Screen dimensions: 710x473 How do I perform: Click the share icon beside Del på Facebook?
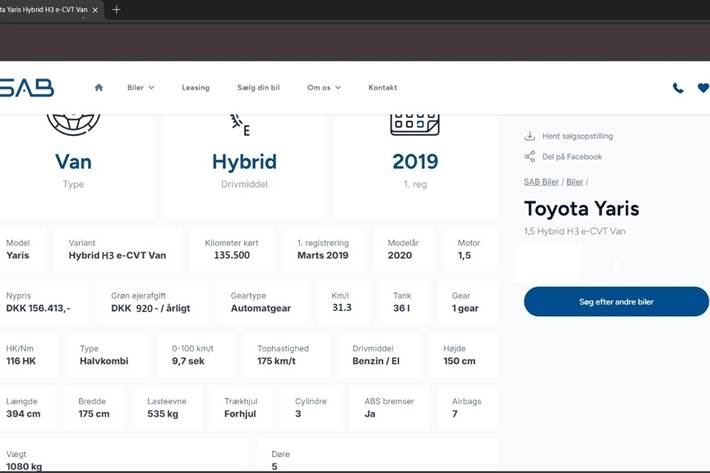click(x=530, y=157)
